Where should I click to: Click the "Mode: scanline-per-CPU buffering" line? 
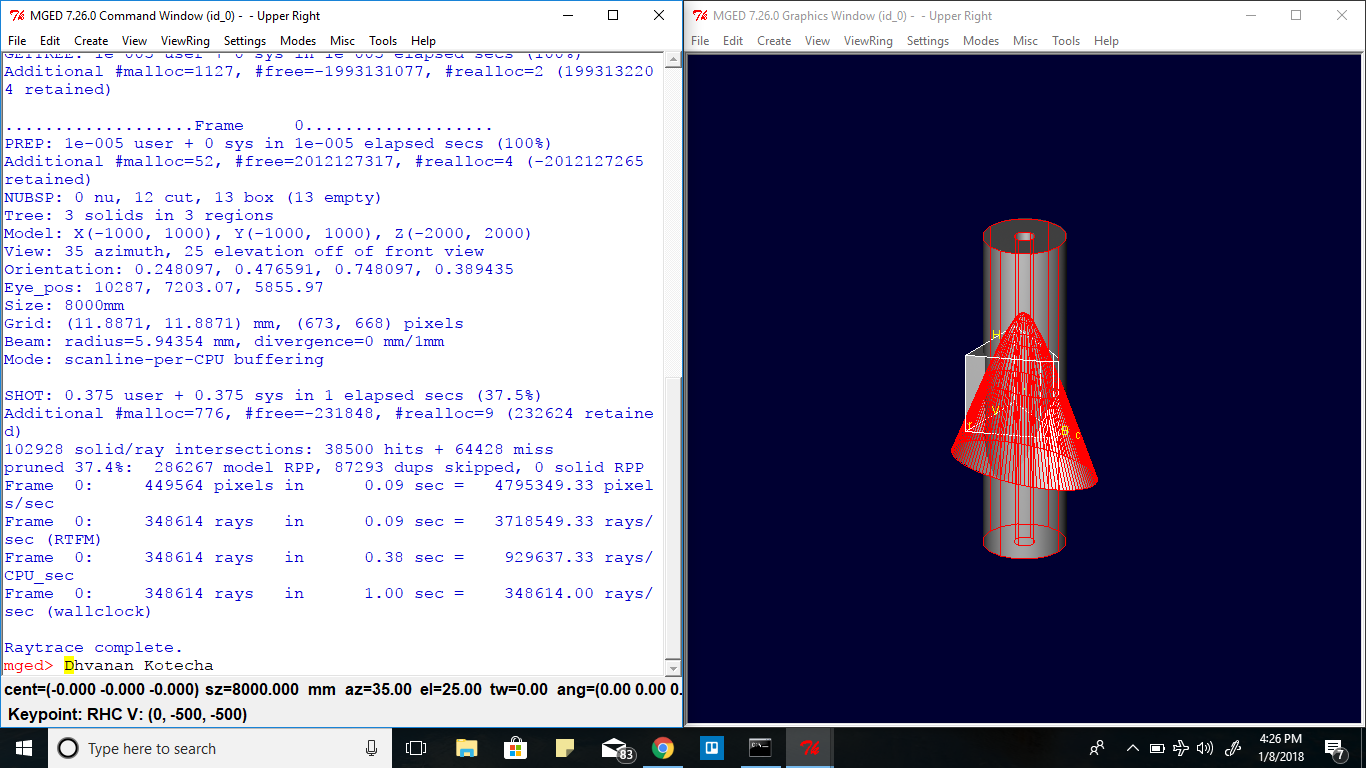click(164, 359)
